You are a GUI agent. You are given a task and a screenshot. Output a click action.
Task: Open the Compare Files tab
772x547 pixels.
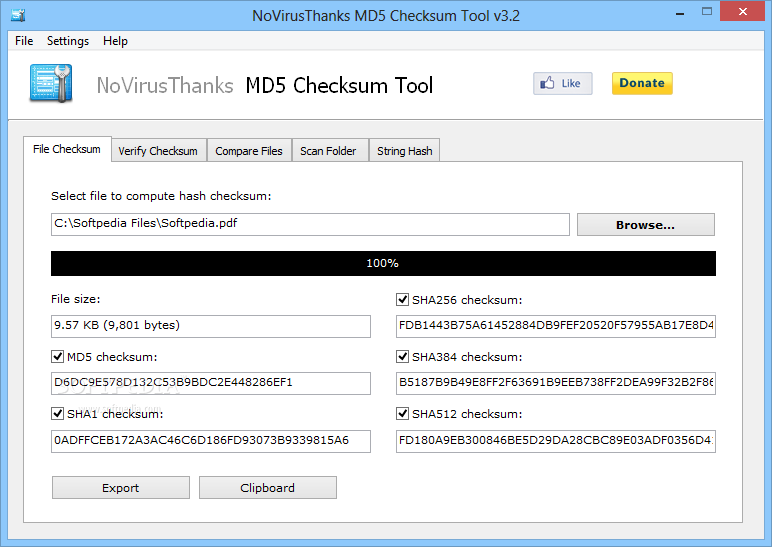(x=249, y=151)
